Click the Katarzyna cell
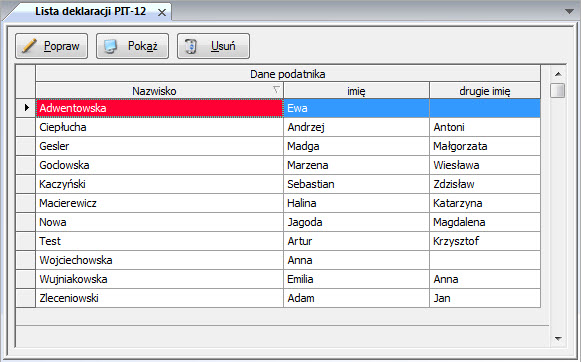Viewport: 581px width, 362px height. click(x=485, y=203)
